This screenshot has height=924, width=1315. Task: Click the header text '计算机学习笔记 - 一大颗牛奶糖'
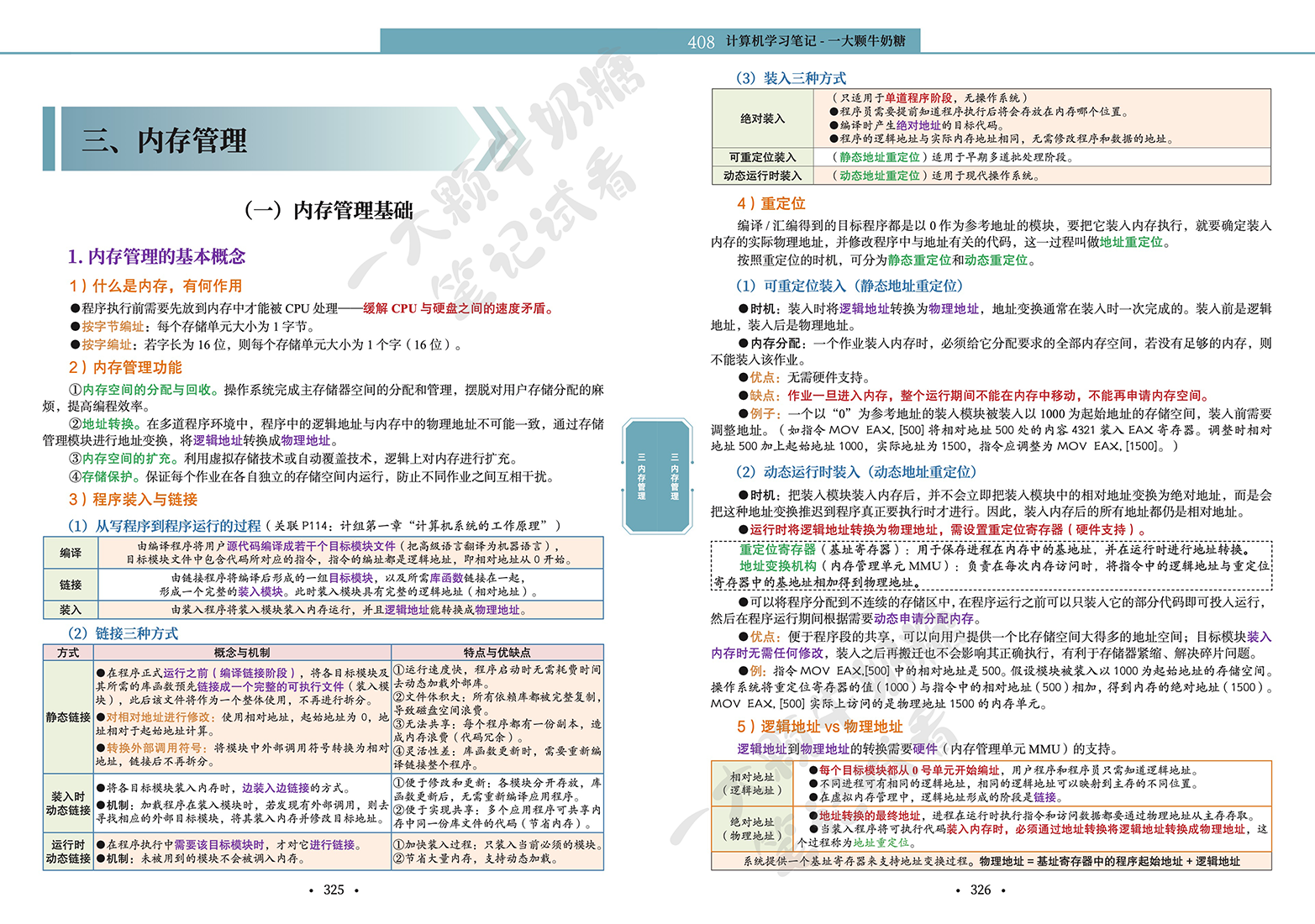(815, 40)
